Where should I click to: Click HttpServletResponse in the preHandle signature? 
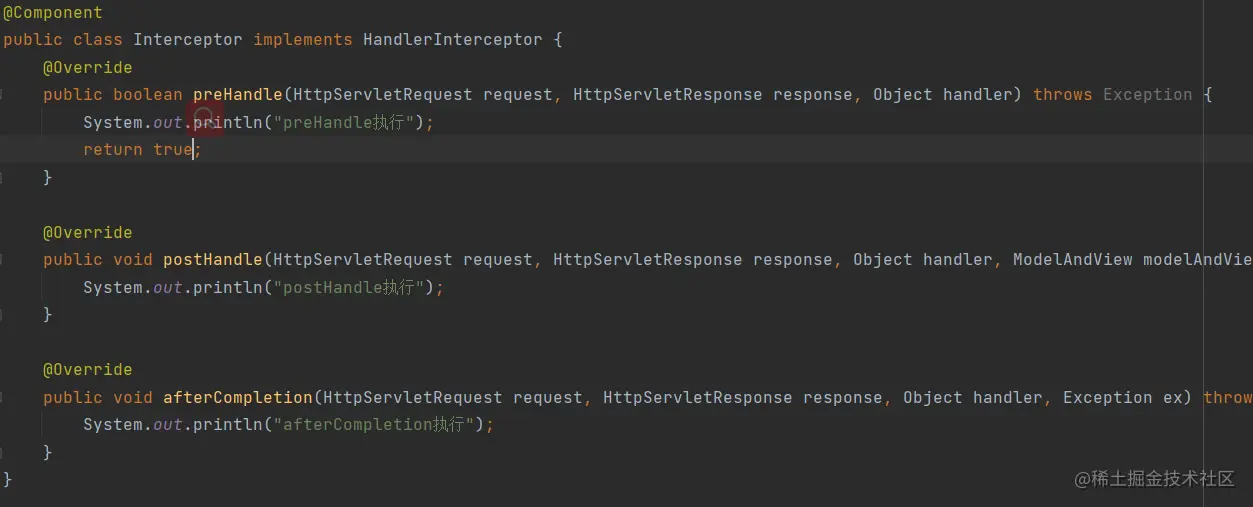[668, 95]
